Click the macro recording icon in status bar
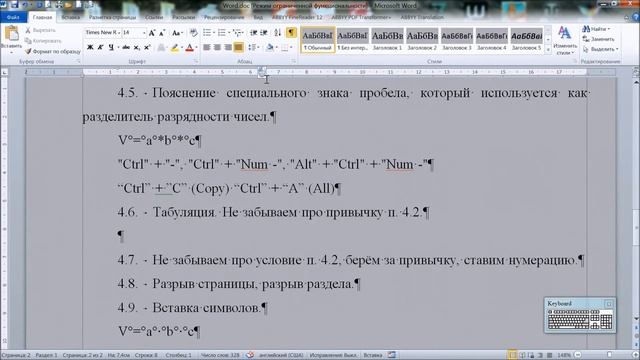Screen dimensions: 640x360 pyautogui.click(x=392, y=355)
